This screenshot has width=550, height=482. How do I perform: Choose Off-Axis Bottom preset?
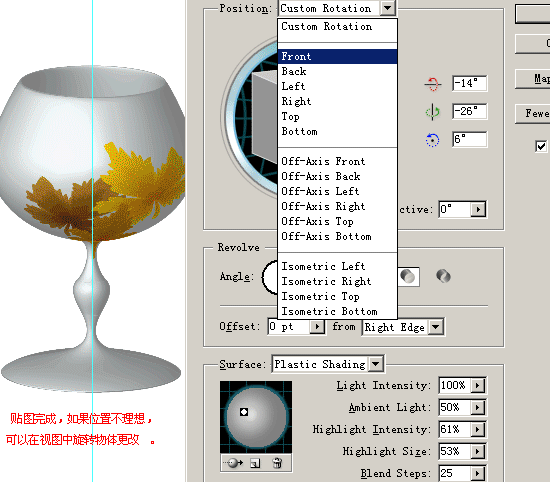pyautogui.click(x=337, y=236)
